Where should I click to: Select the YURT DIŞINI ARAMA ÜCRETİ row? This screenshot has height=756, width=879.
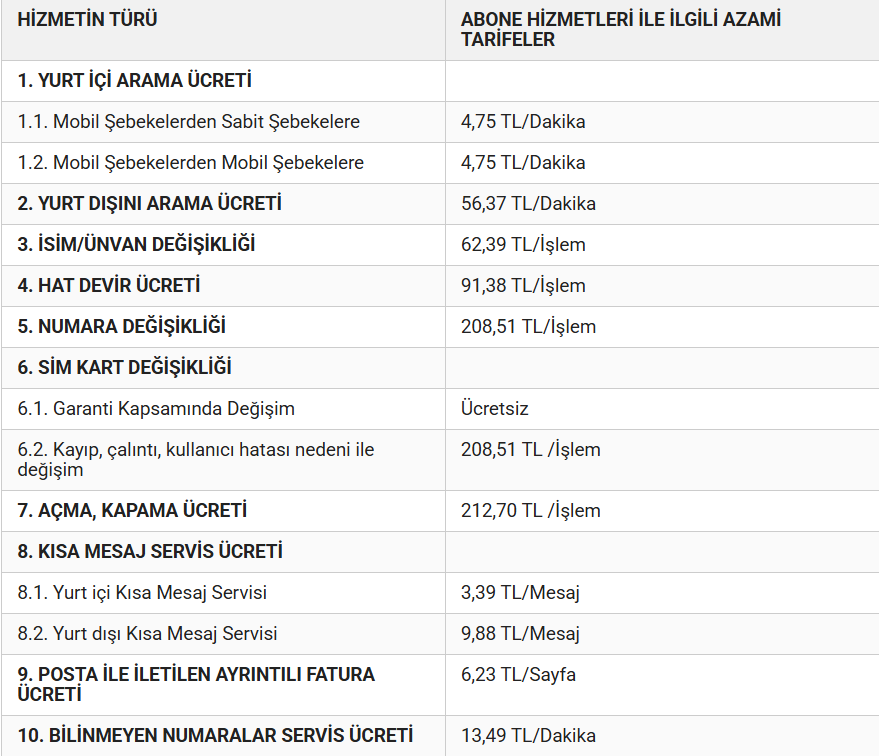click(x=150, y=204)
